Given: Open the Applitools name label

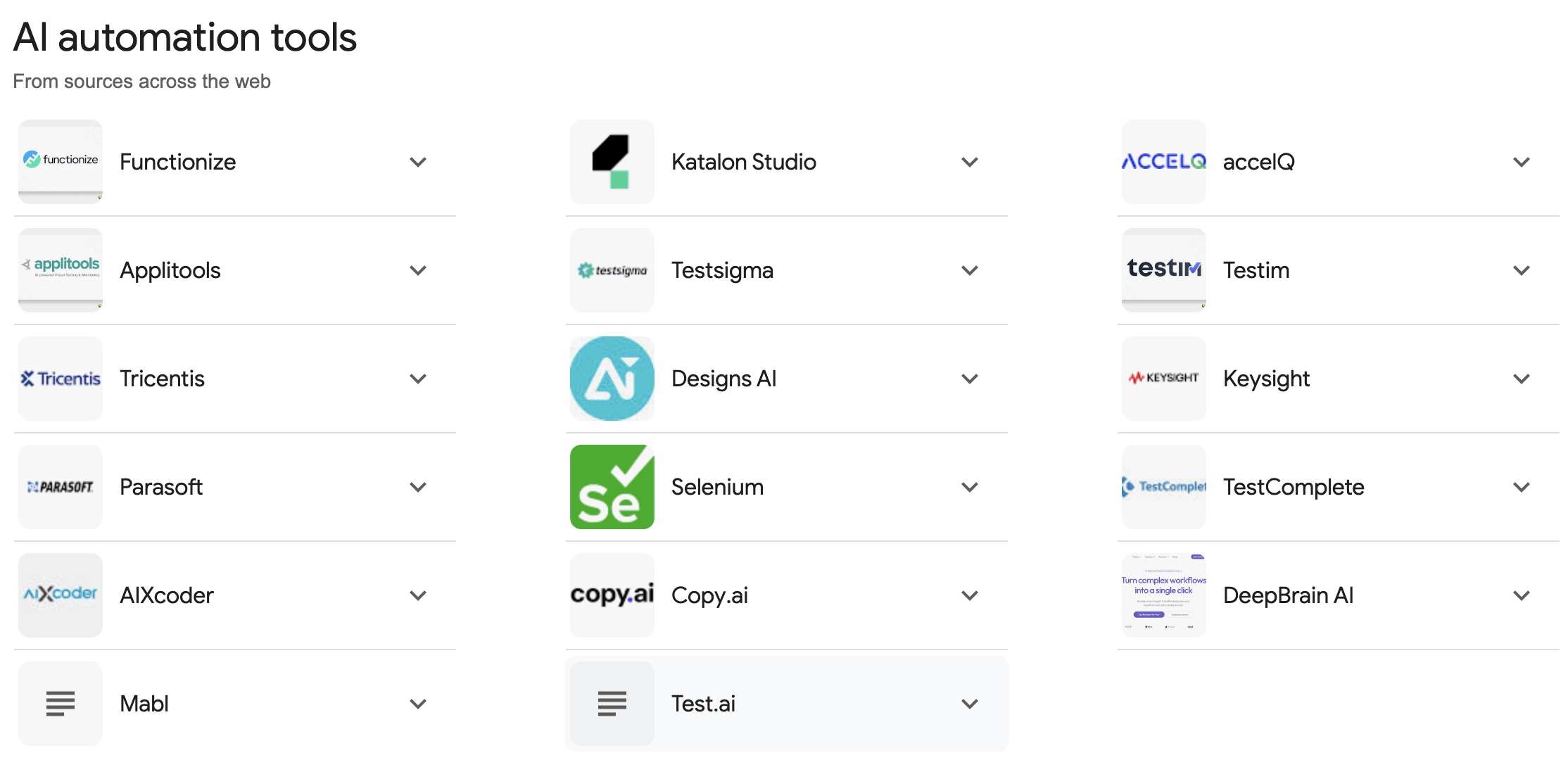Looking at the screenshot, I should pos(170,270).
